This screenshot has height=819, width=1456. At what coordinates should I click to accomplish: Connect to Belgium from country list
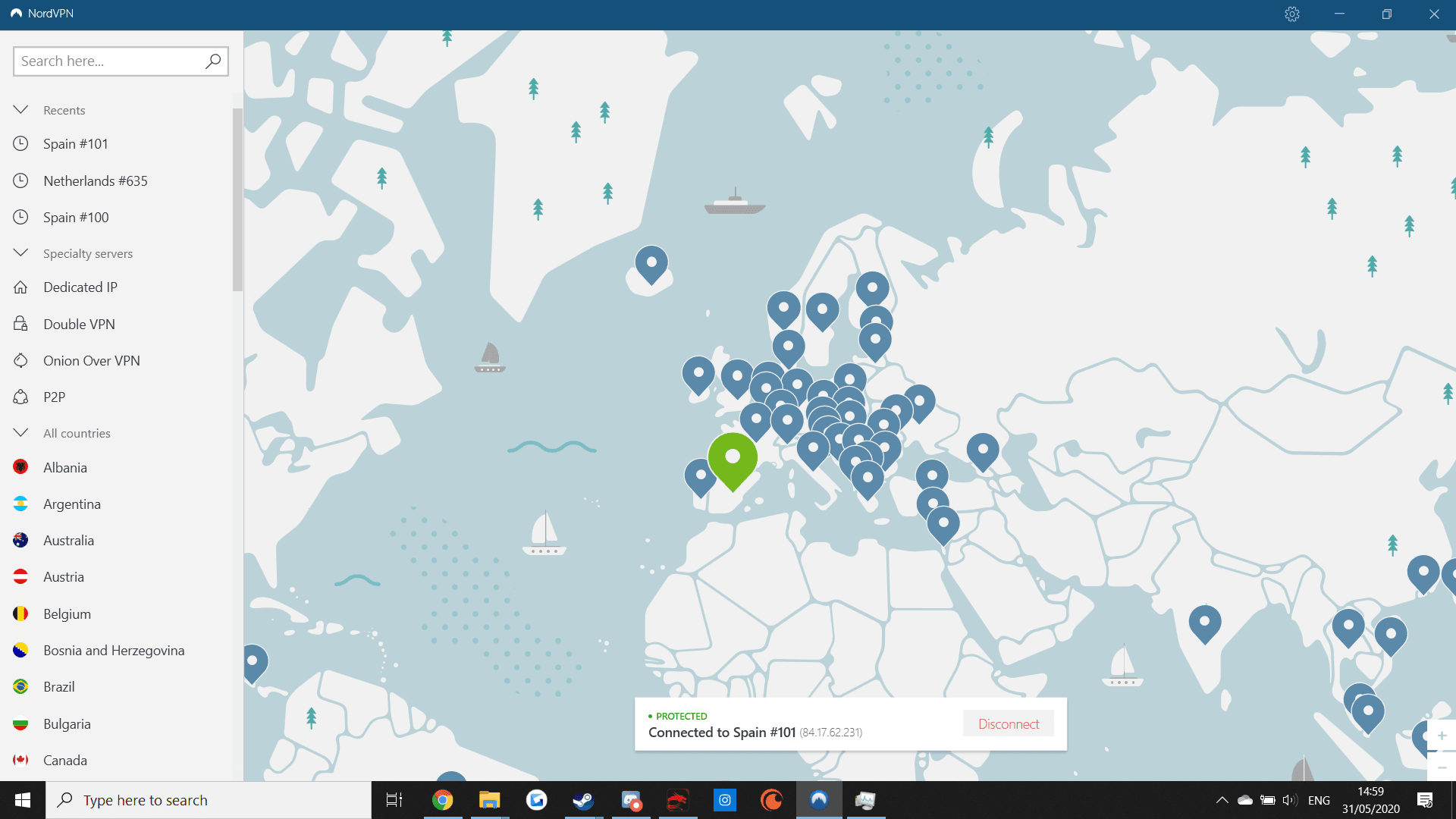click(x=67, y=614)
